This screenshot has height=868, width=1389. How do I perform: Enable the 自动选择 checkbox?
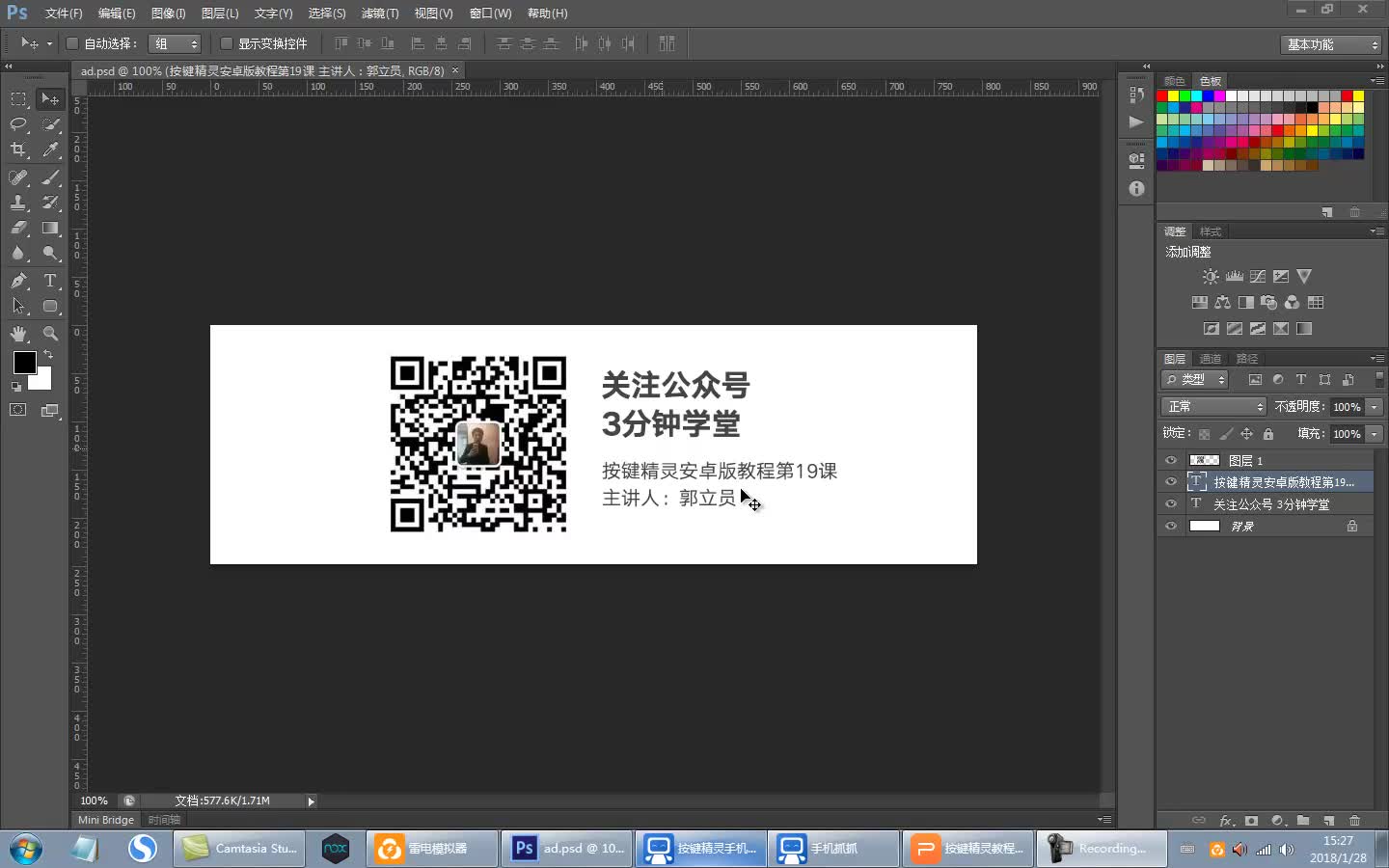click(x=72, y=43)
